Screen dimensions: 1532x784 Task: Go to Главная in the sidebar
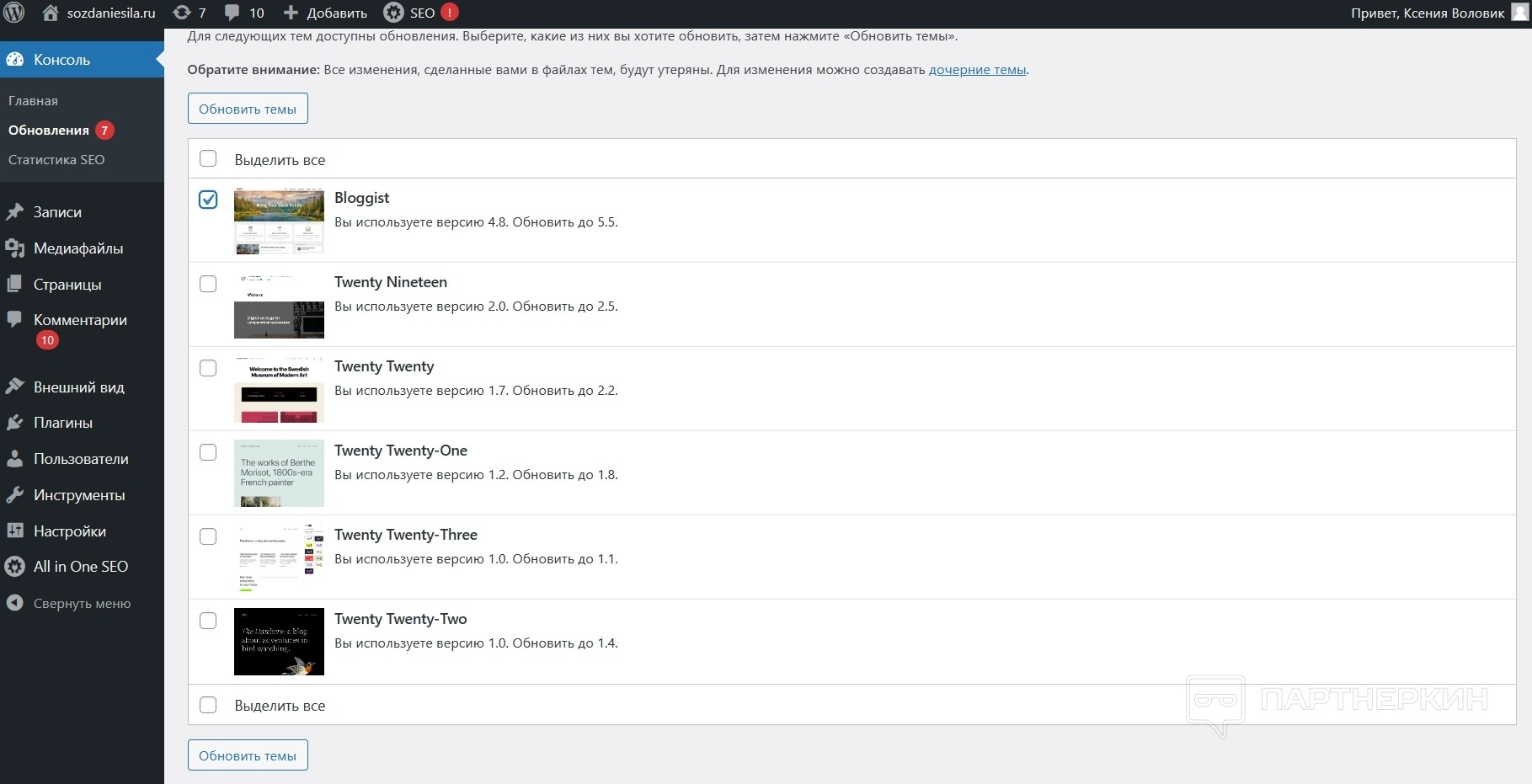(33, 101)
